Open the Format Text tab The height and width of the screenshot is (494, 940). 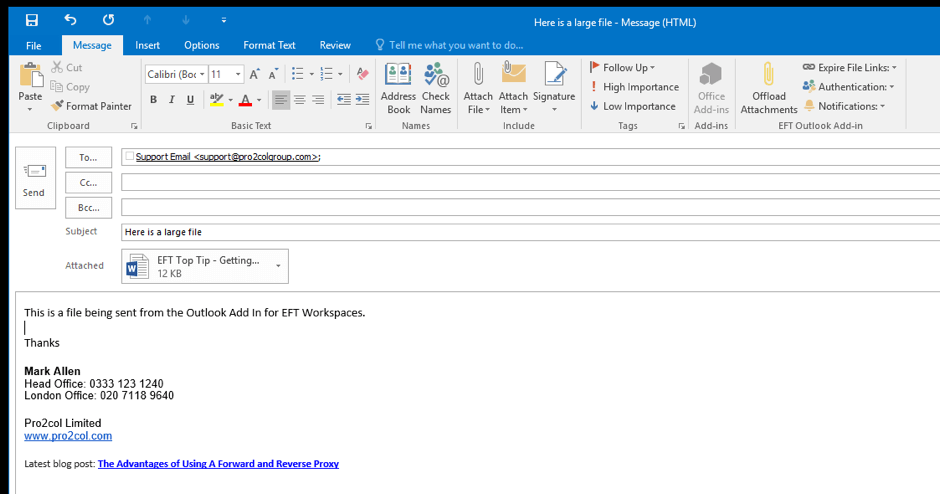click(x=269, y=45)
